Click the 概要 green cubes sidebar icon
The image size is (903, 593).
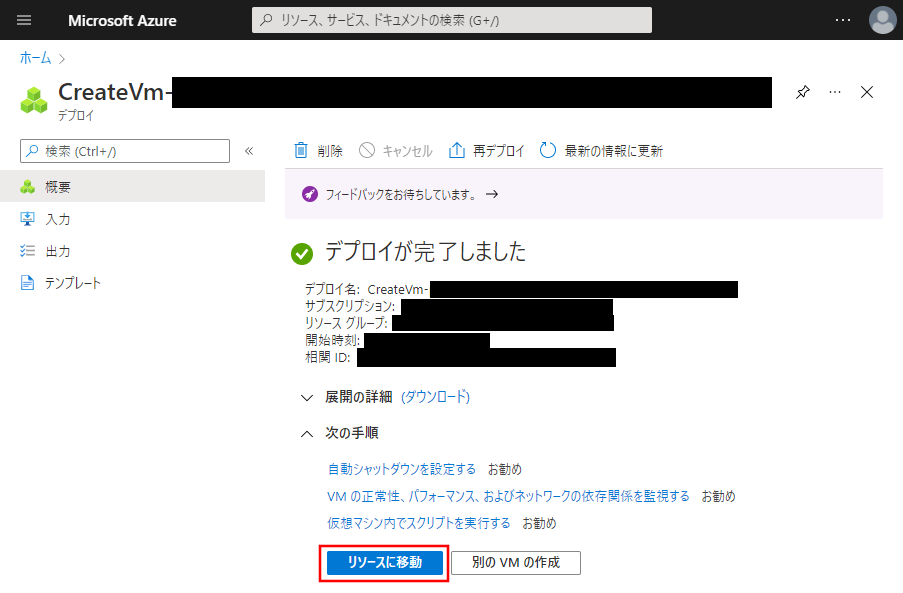coord(27,187)
